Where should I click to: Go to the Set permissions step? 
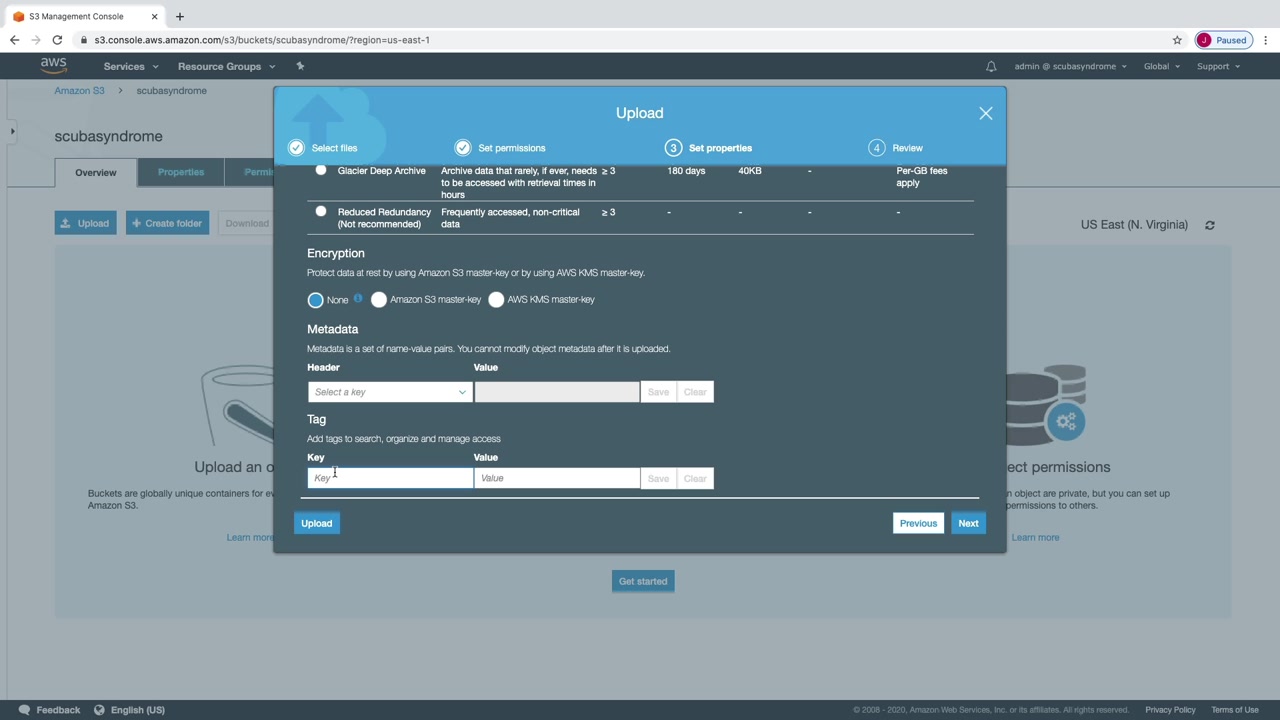[512, 148]
